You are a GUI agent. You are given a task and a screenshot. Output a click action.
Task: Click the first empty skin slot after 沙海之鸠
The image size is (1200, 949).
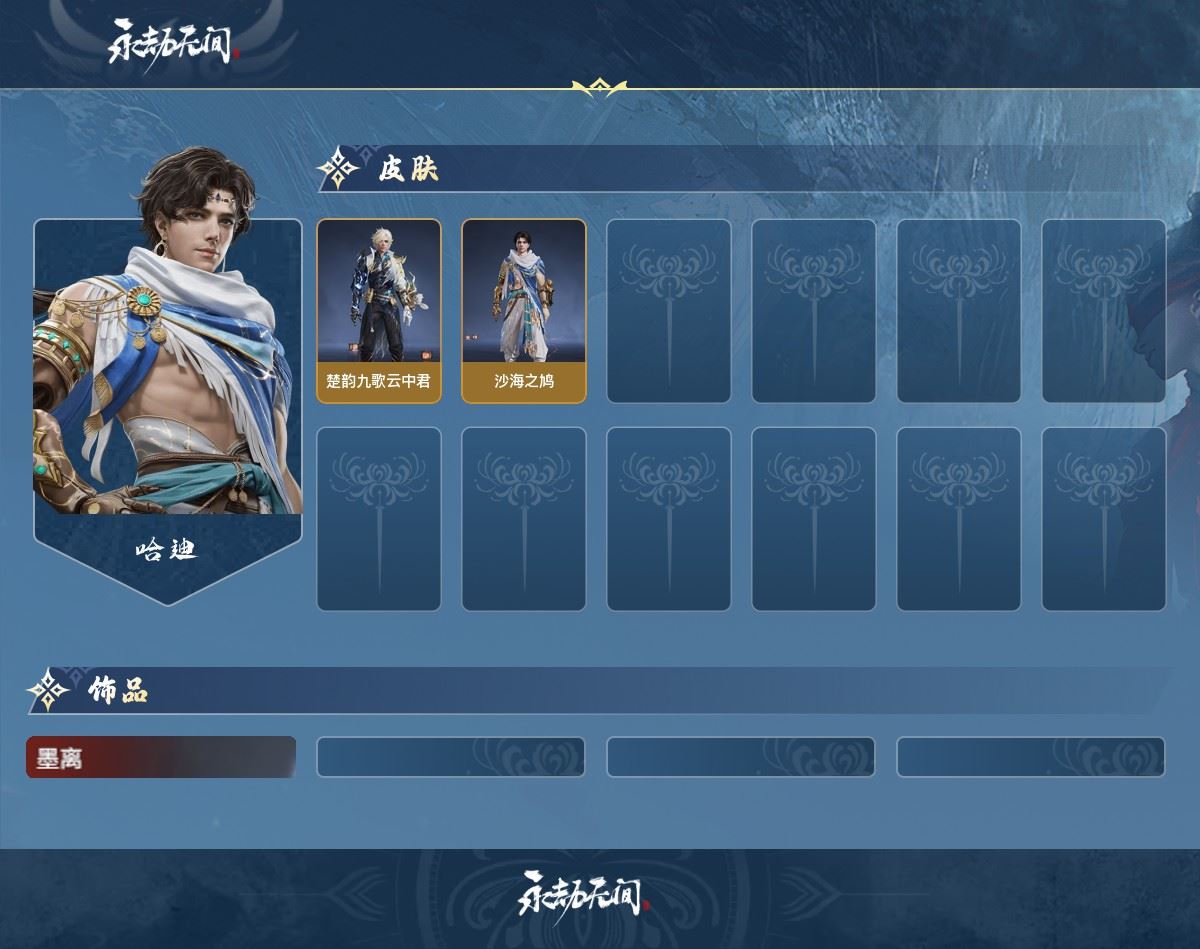click(x=669, y=311)
